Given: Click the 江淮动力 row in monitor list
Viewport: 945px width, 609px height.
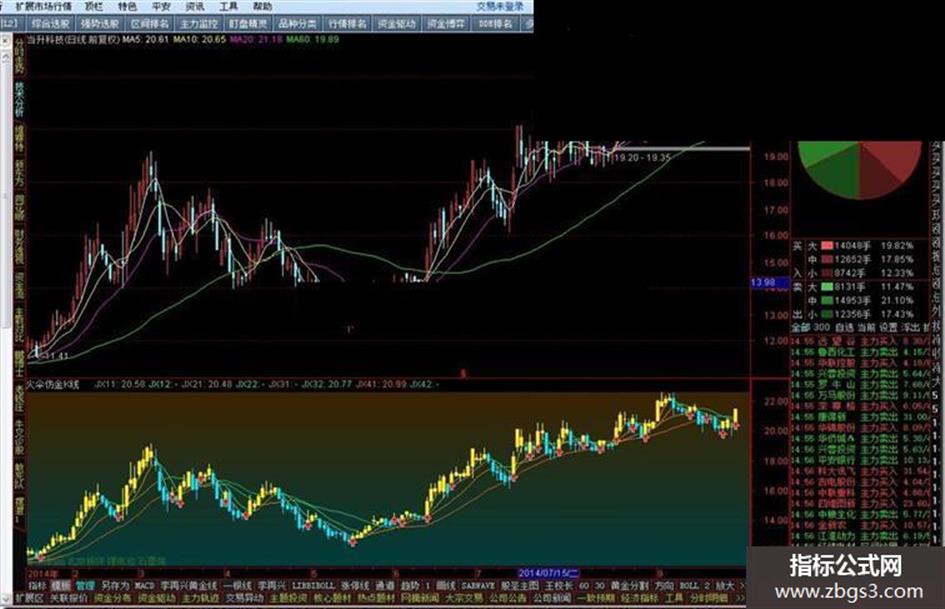Looking at the screenshot, I should click(x=859, y=536).
